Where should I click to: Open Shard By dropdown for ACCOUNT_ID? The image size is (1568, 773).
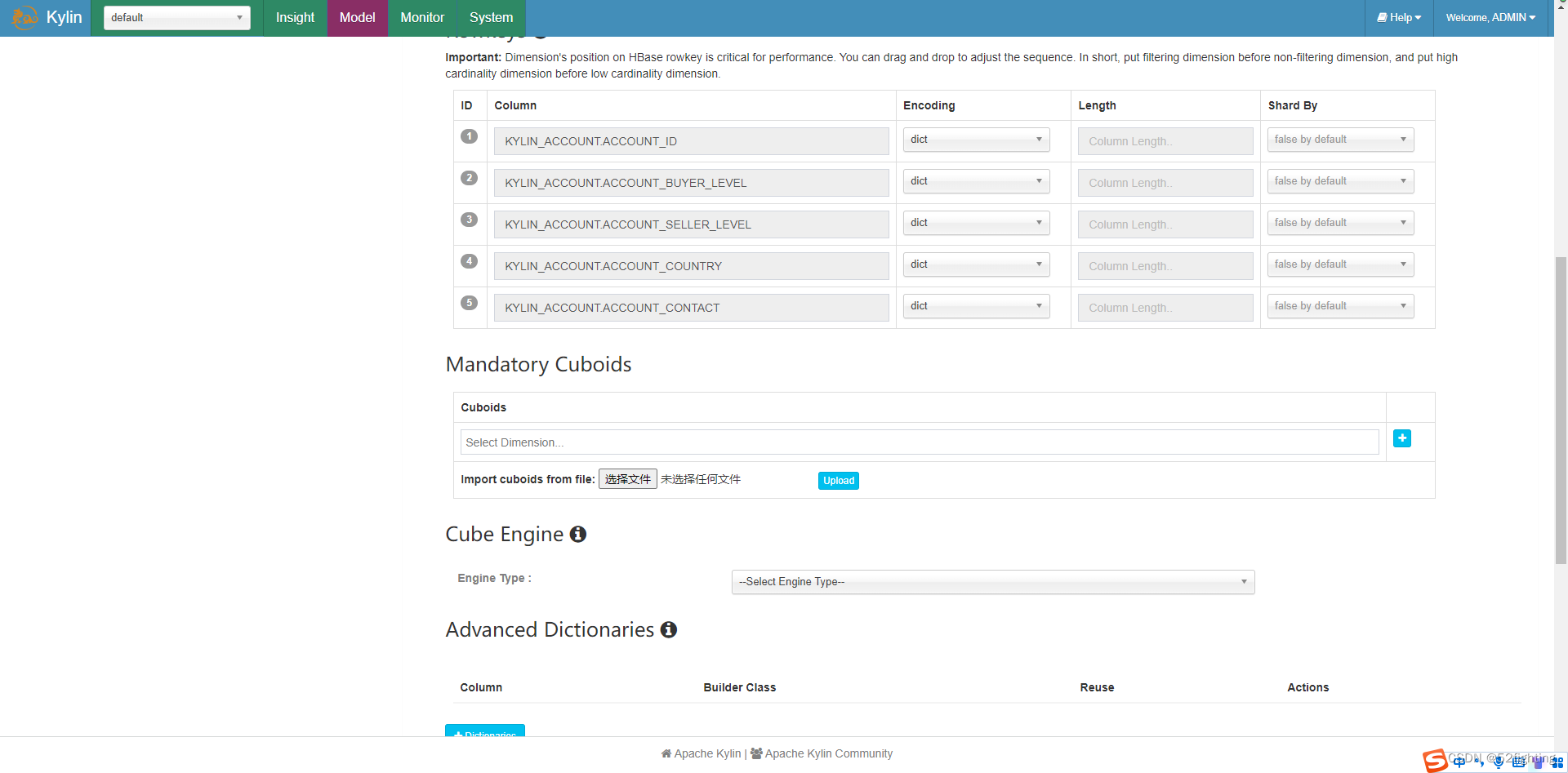pyautogui.click(x=1340, y=140)
